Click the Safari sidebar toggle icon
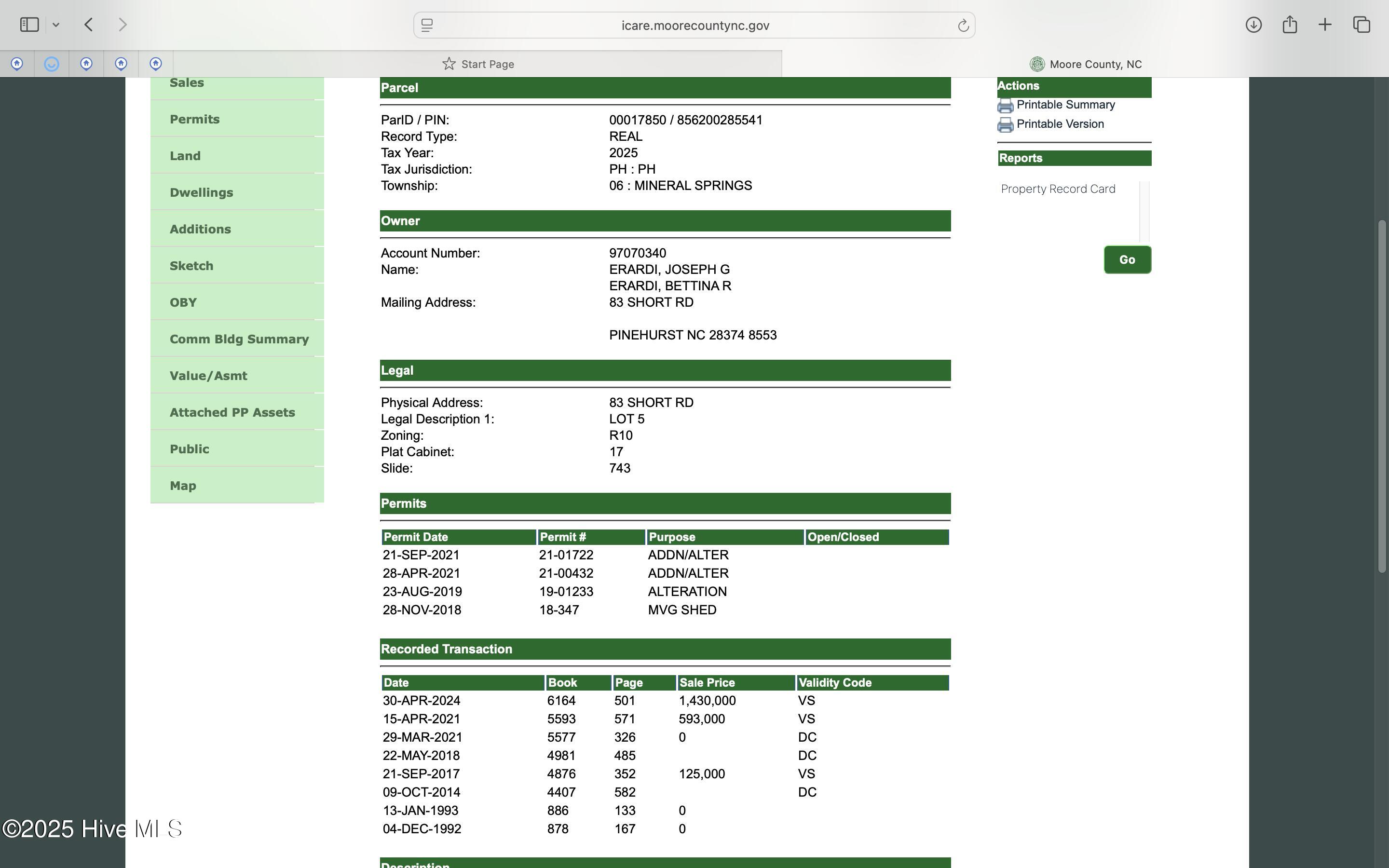The height and width of the screenshot is (868, 1389). 29,25
